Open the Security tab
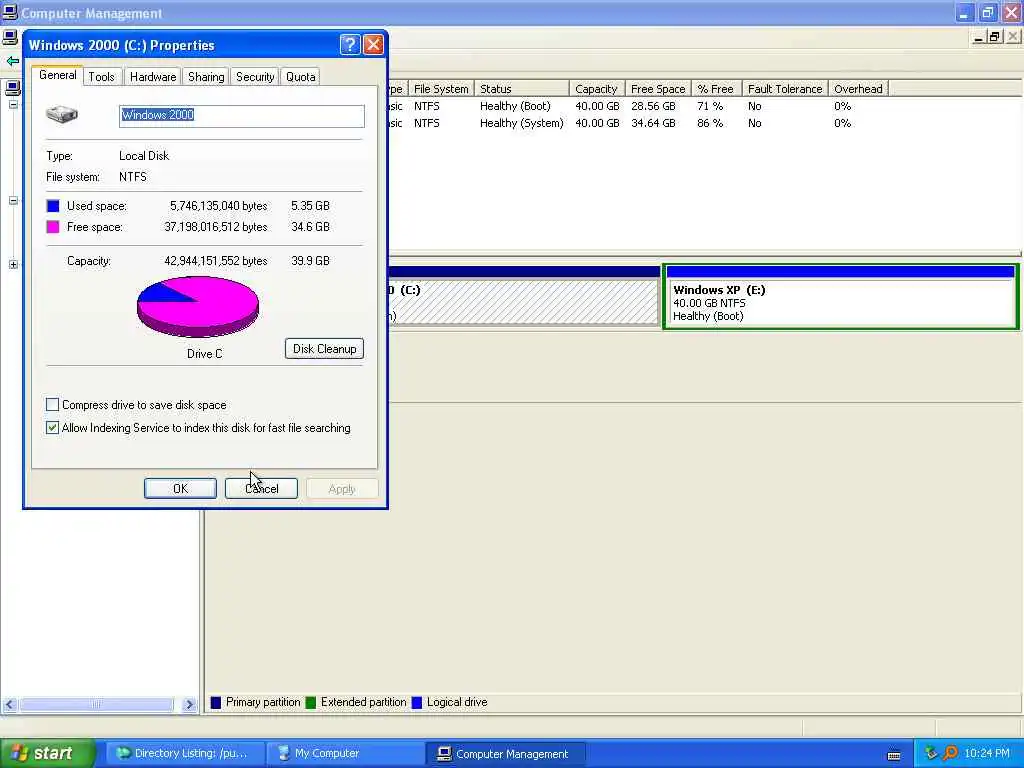The height and width of the screenshot is (768, 1024). point(255,77)
